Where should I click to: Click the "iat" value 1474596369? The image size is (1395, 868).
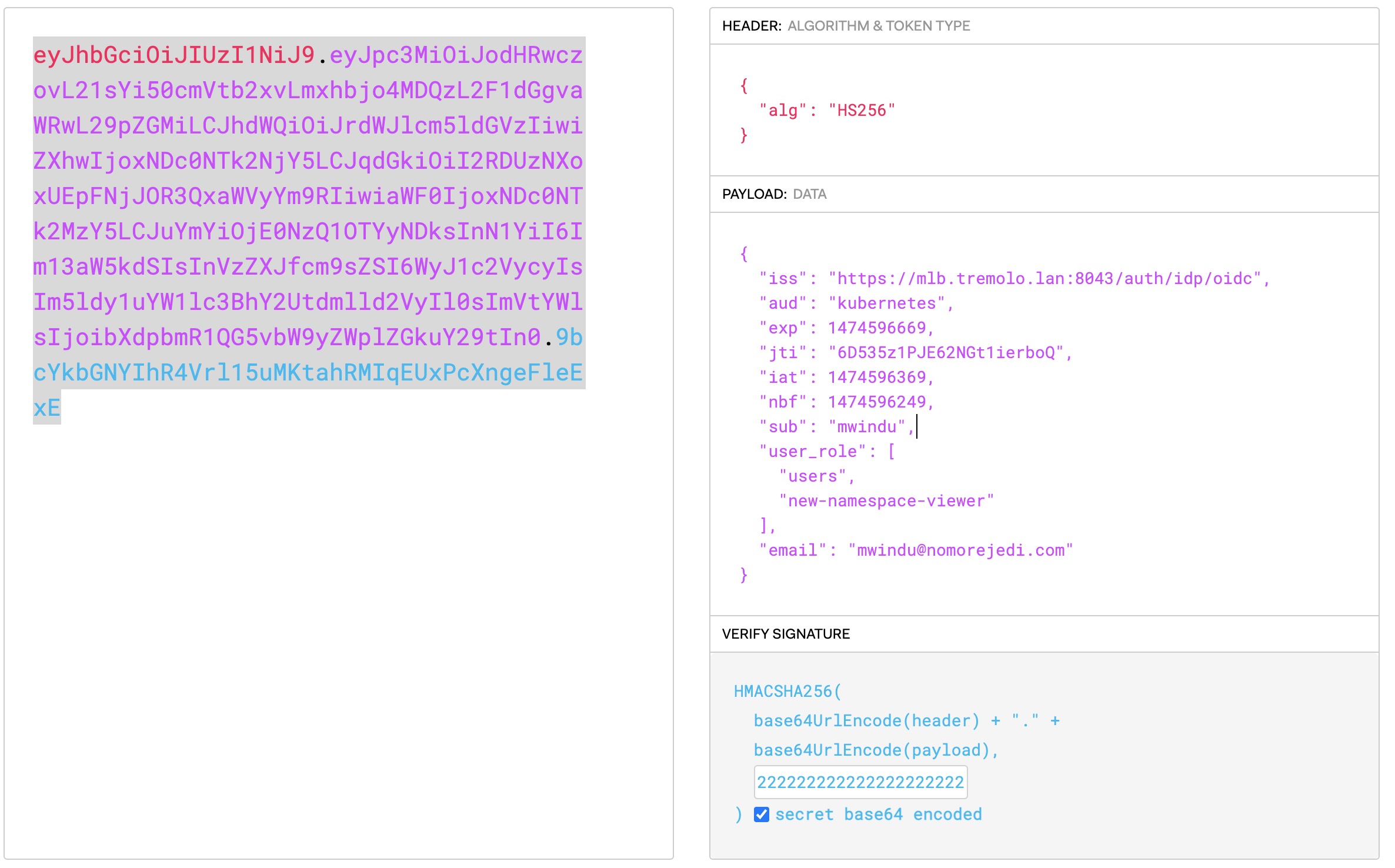877,378
